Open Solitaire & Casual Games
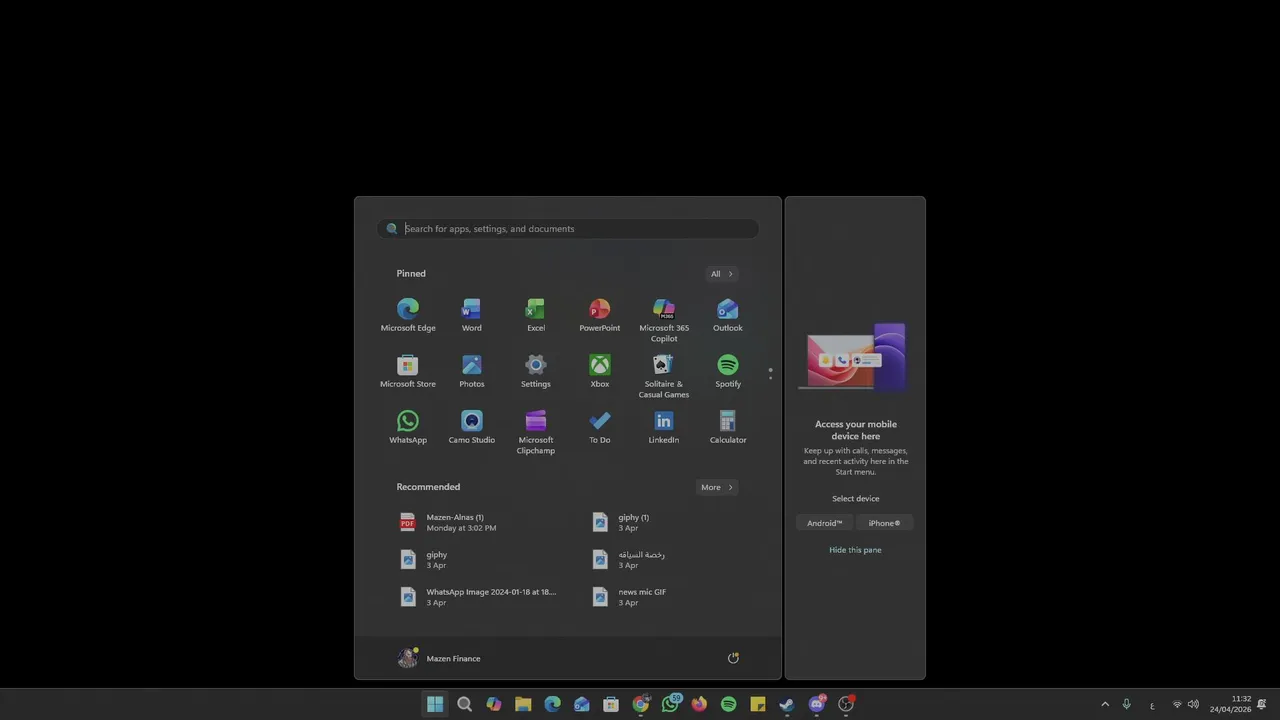This screenshot has height=720, width=1280. pyautogui.click(x=664, y=376)
